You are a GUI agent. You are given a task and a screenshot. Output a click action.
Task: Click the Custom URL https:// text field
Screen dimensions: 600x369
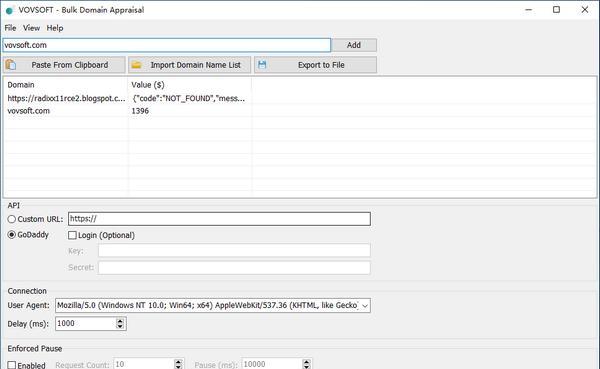pos(219,219)
